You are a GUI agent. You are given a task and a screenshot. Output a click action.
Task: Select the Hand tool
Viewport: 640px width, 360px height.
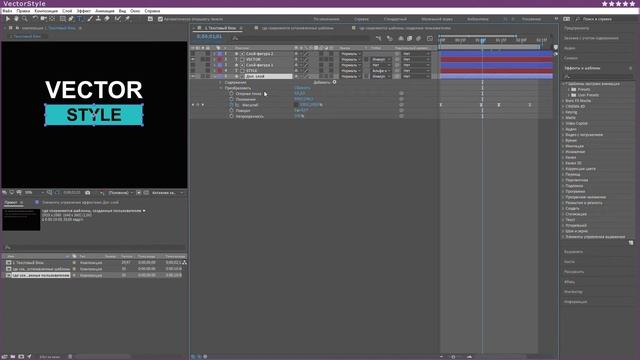pyautogui.click(x=16, y=19)
